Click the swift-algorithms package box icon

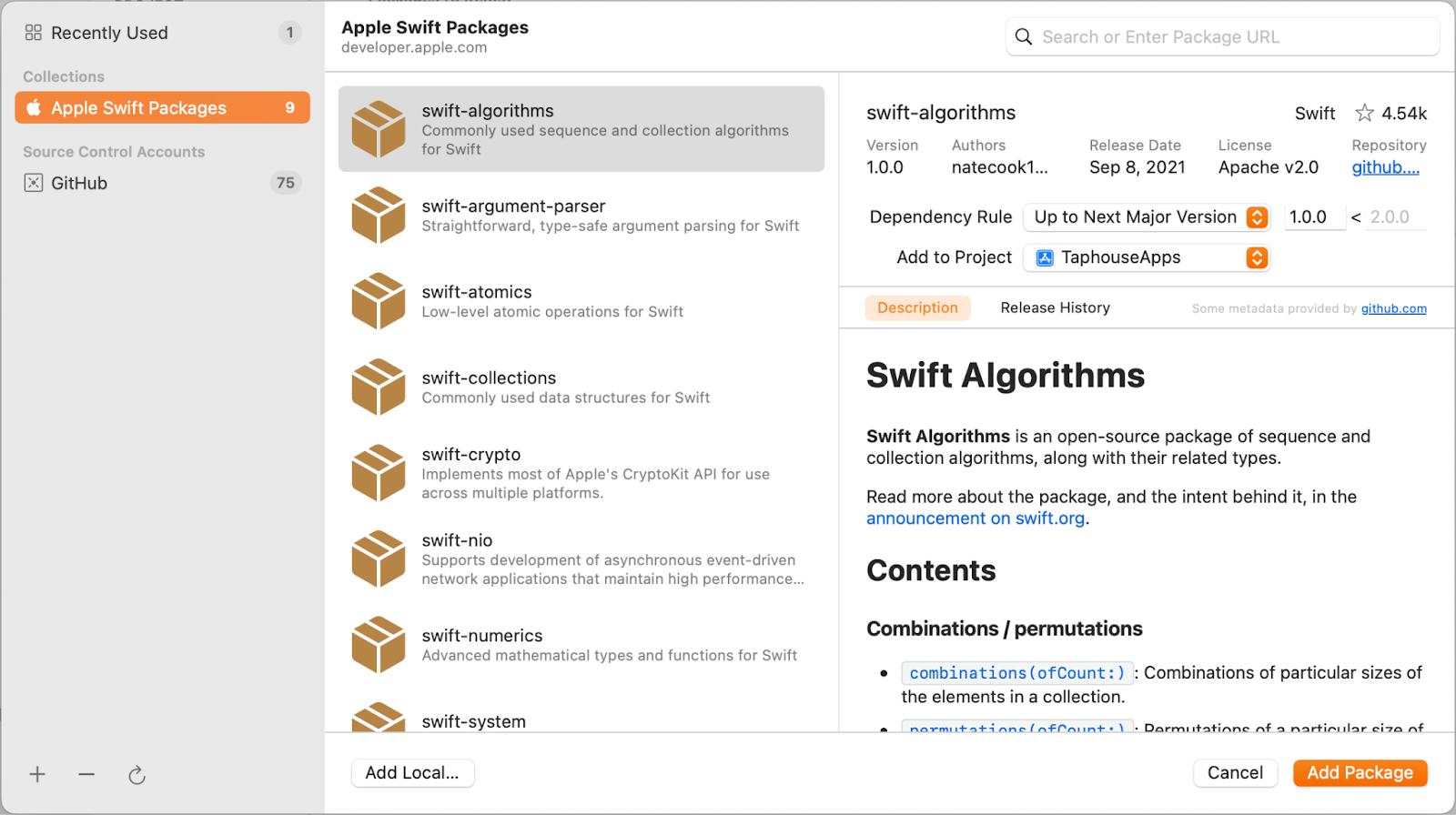(379, 129)
